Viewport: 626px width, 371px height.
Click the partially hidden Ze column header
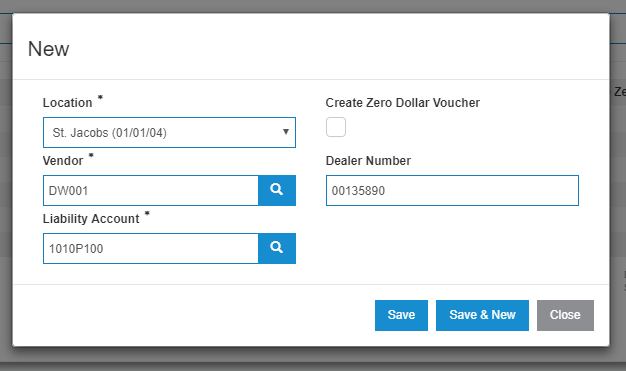(620, 92)
